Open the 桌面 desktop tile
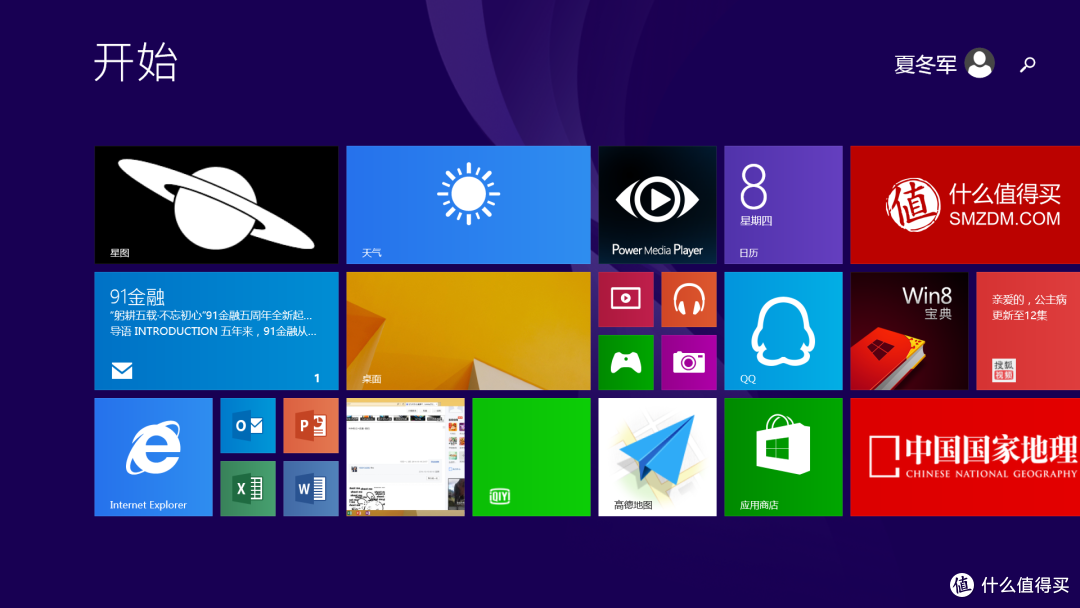The width and height of the screenshot is (1080, 608). point(468,331)
